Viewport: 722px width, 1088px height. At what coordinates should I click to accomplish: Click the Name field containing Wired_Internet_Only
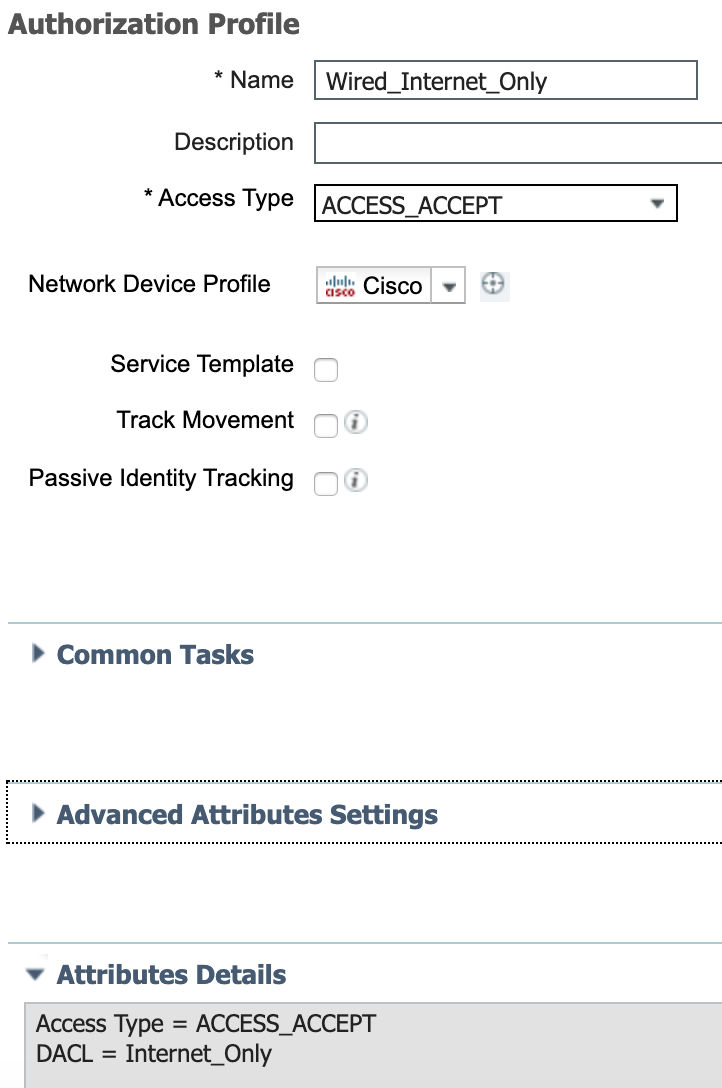tap(506, 80)
